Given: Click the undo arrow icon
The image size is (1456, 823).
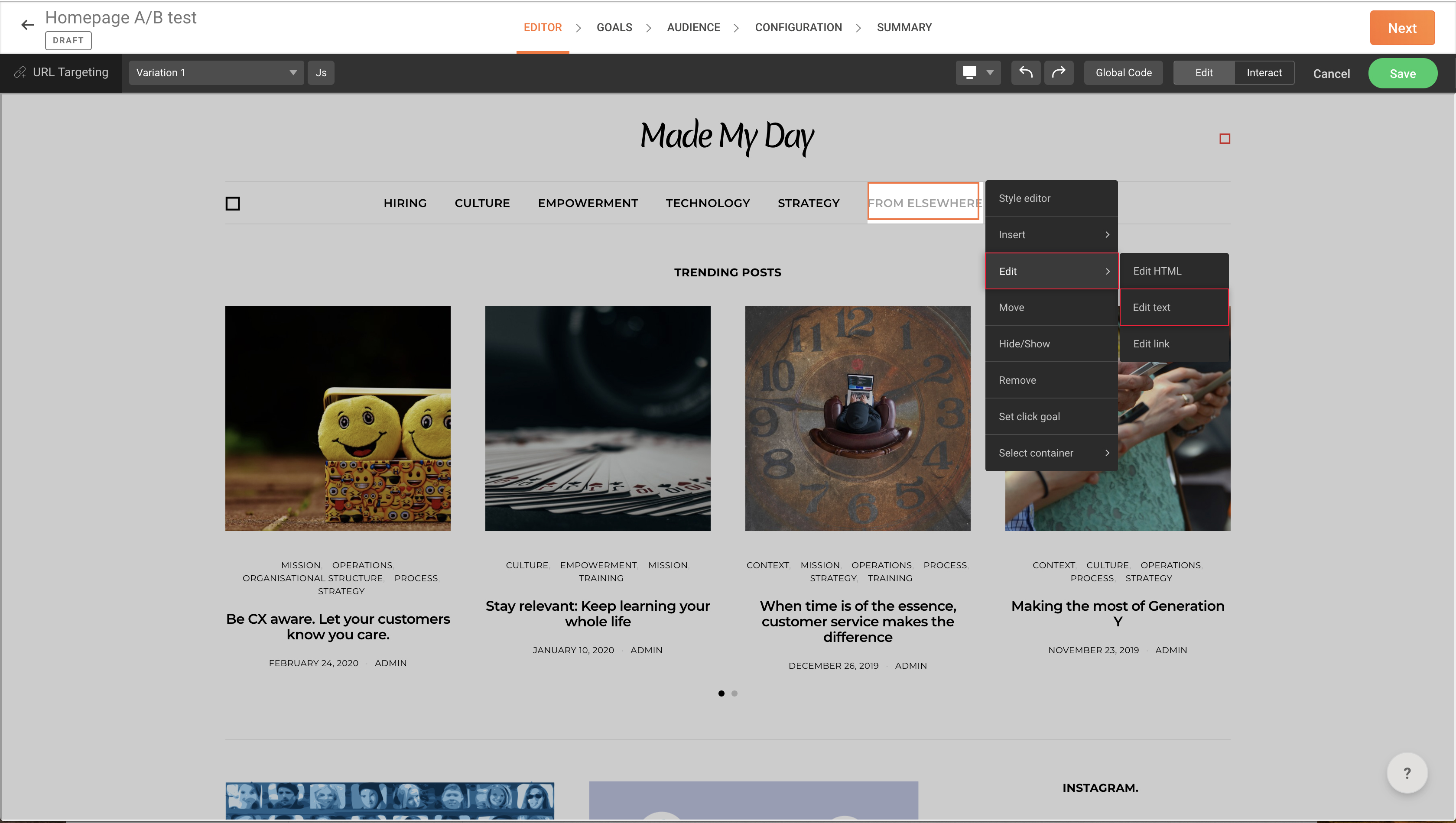Looking at the screenshot, I should [x=1026, y=72].
